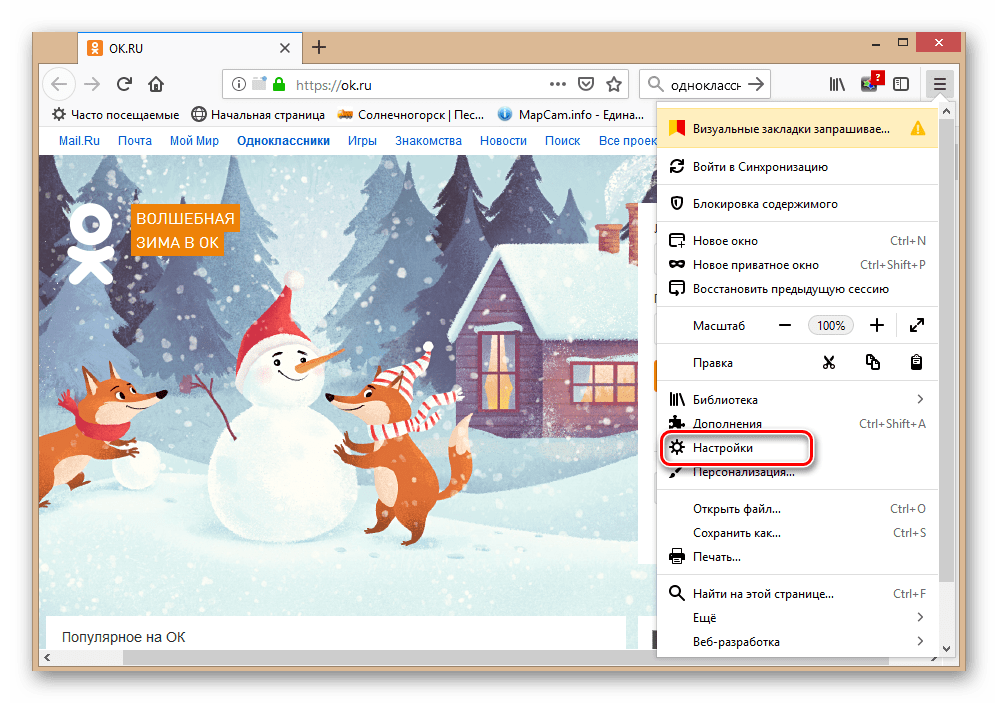998x703 pixels.
Task: Enter full screen using the arrows icon
Action: point(916,325)
